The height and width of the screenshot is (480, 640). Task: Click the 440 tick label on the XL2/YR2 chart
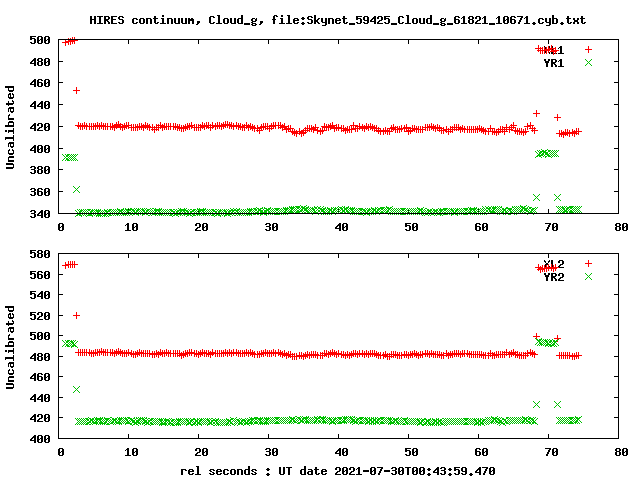click(40, 398)
